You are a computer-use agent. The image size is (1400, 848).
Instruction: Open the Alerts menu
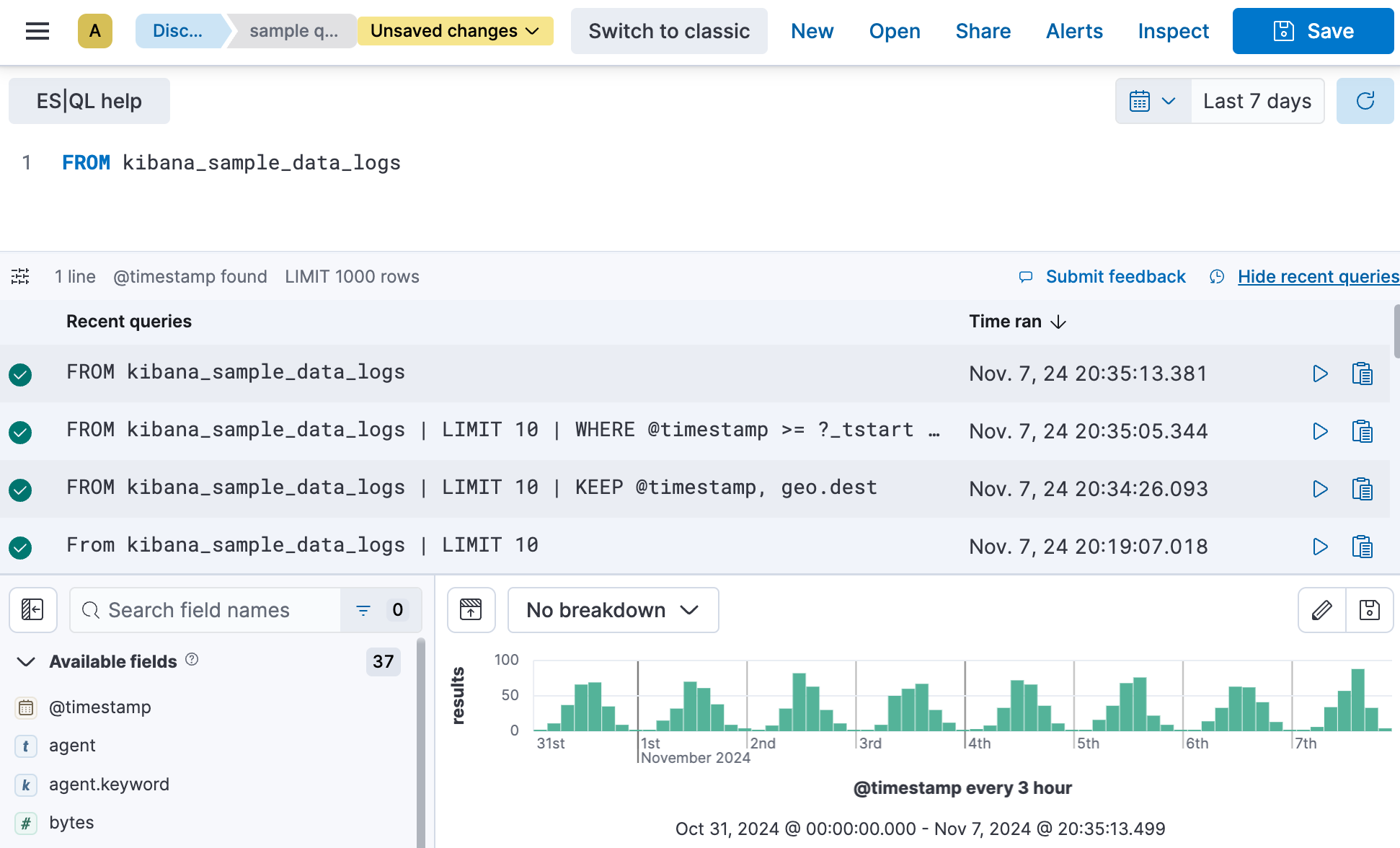click(x=1074, y=31)
